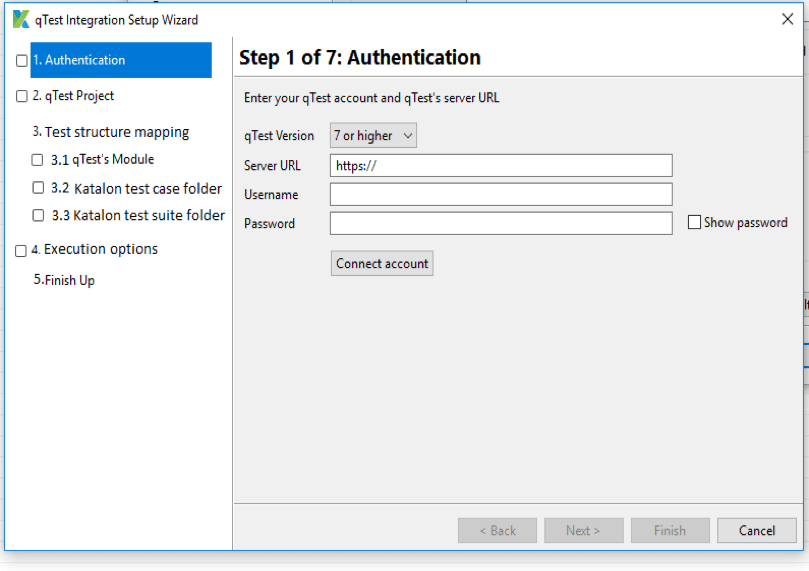
Task: Toggle the checkbox beside 1. Authentication
Action: point(22,61)
